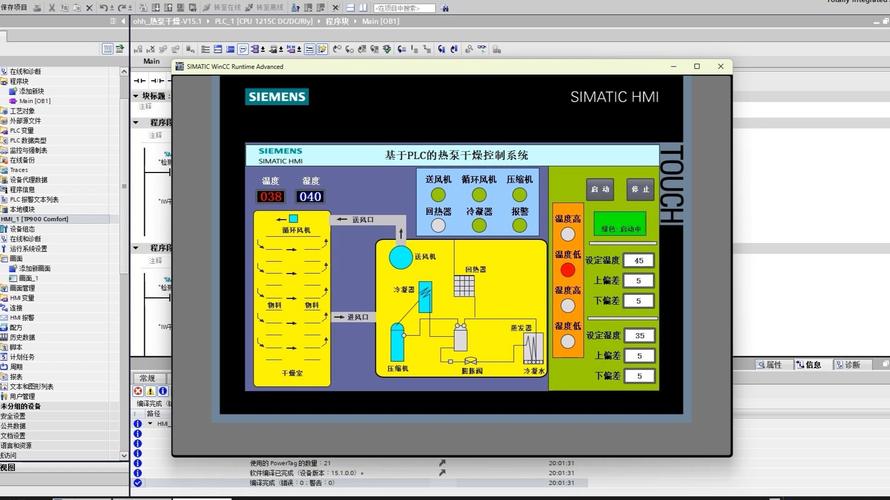Image resolution: width=890 pixels, height=500 pixels.
Task: Click the 送风机 green indicator lamp
Action: 438,195
